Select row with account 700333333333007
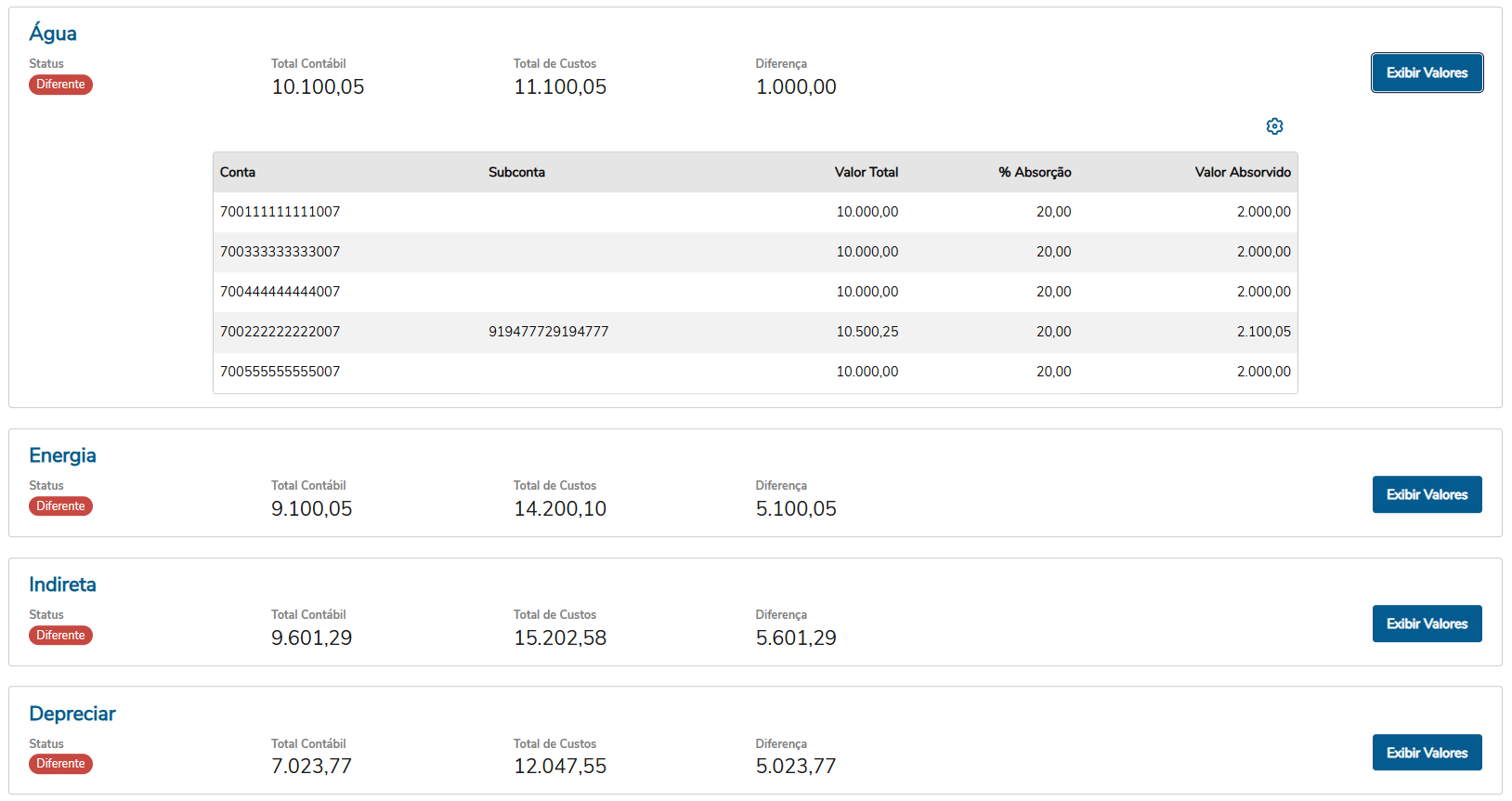This screenshot has height=801, width=1512. [280, 252]
